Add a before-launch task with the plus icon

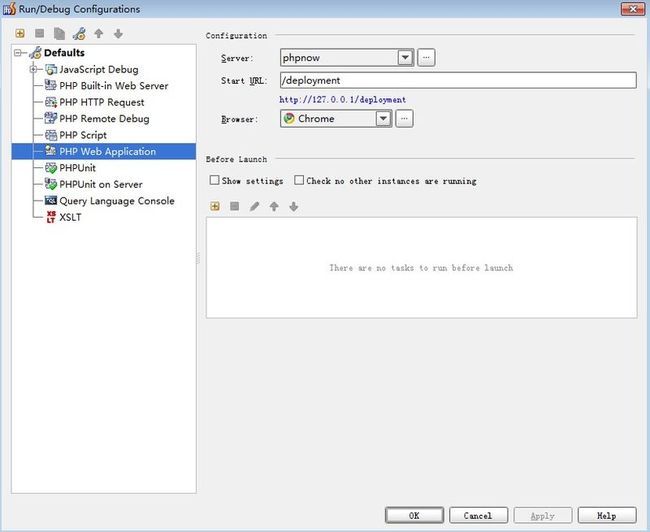coord(215,206)
